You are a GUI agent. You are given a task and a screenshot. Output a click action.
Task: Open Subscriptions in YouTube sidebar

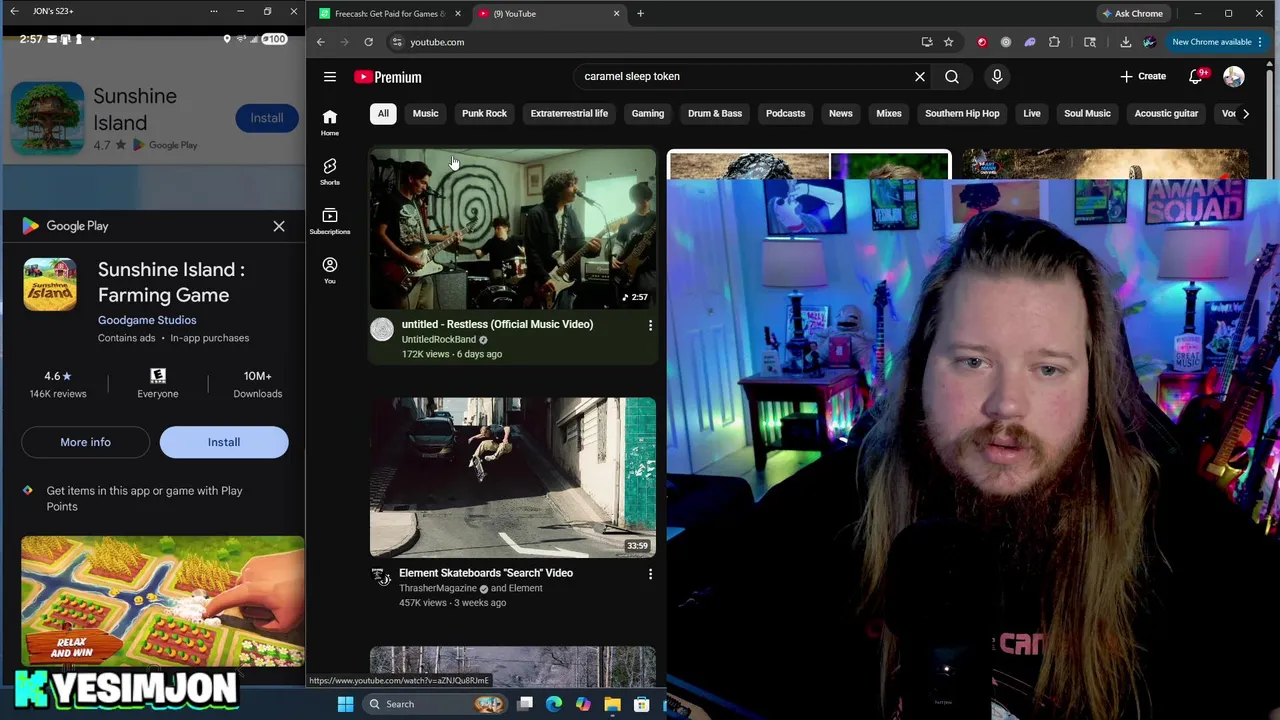click(330, 221)
